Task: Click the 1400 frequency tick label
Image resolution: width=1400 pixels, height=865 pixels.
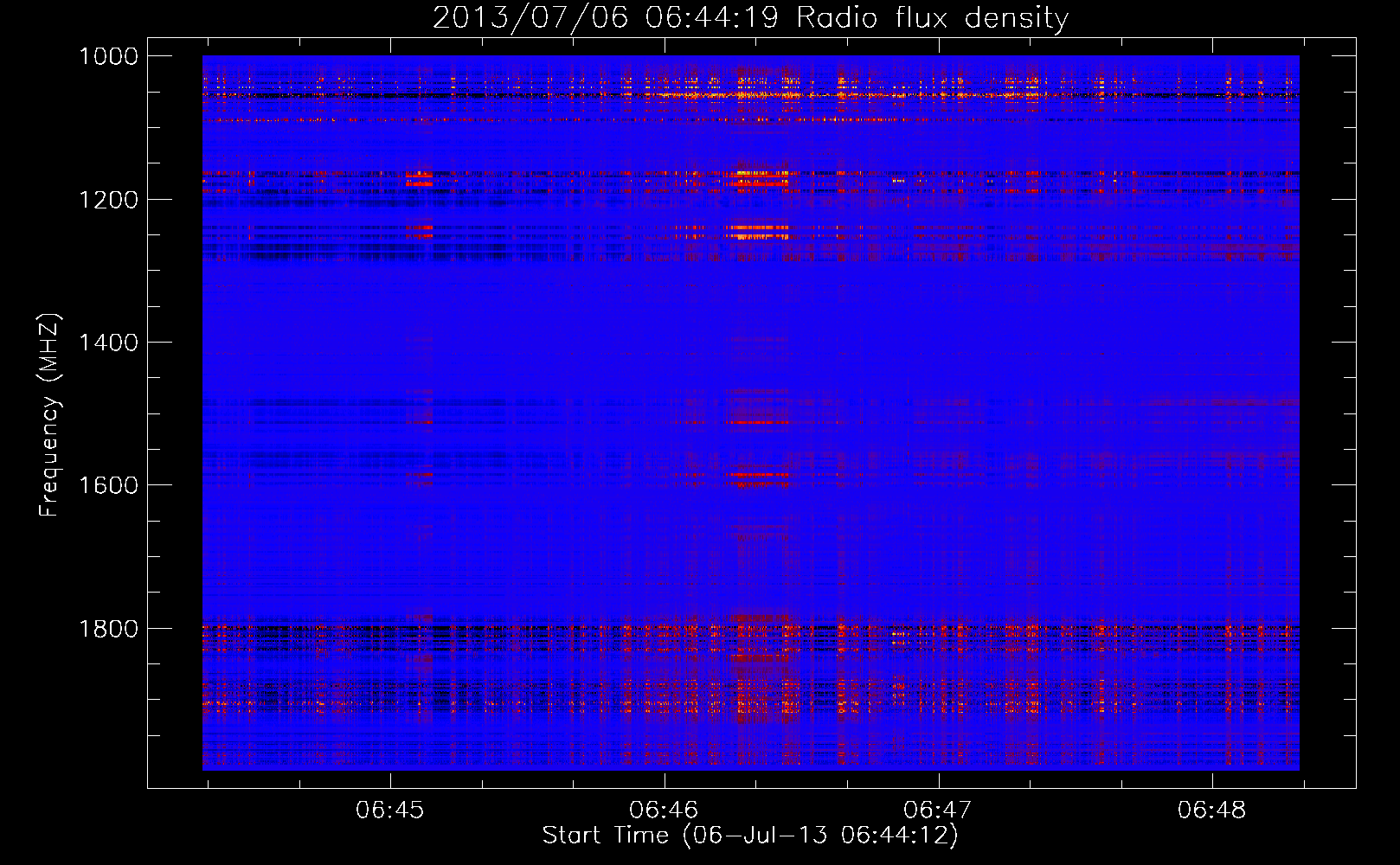Action: point(108,343)
